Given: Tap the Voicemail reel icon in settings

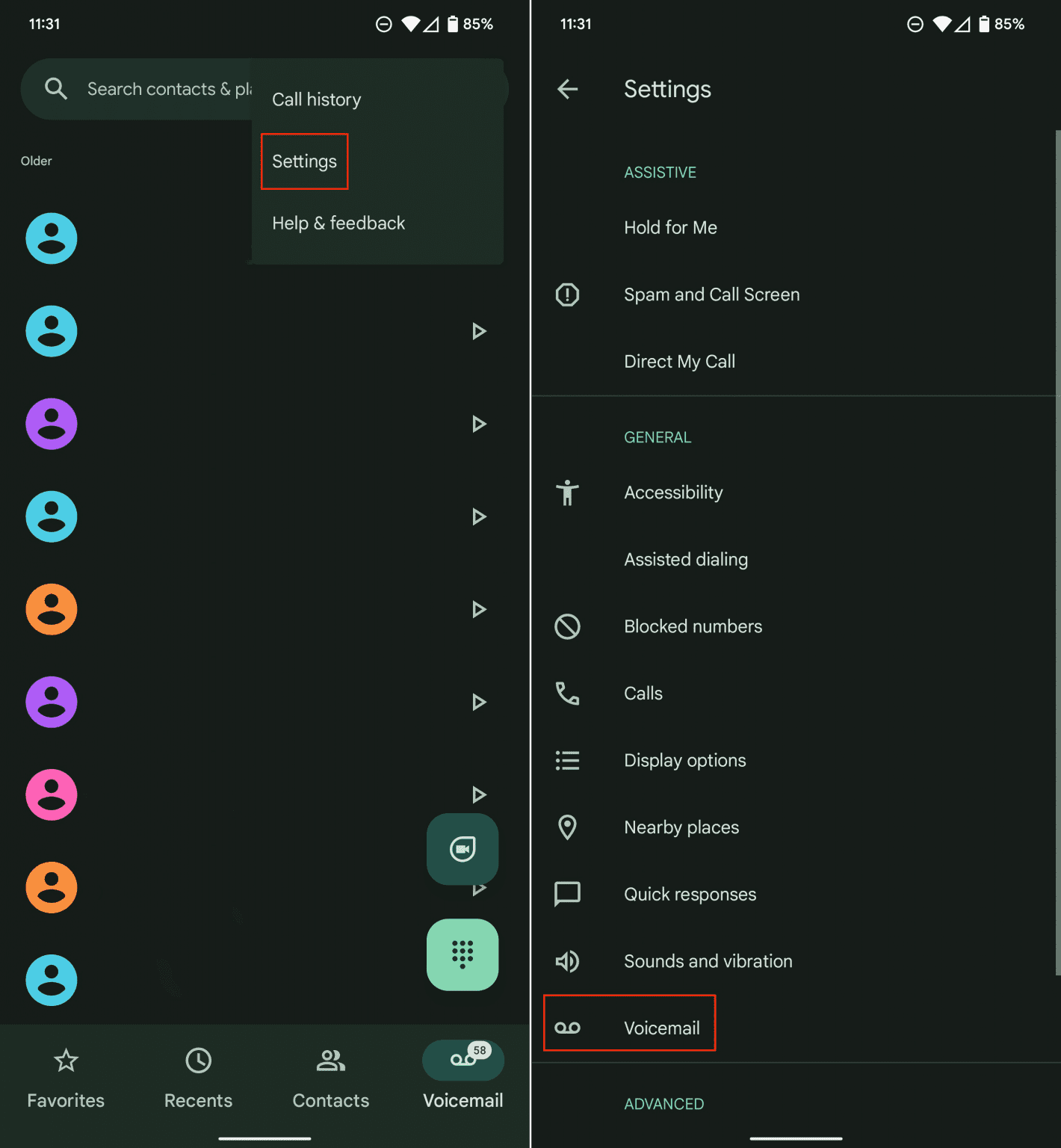Looking at the screenshot, I should tap(568, 1025).
